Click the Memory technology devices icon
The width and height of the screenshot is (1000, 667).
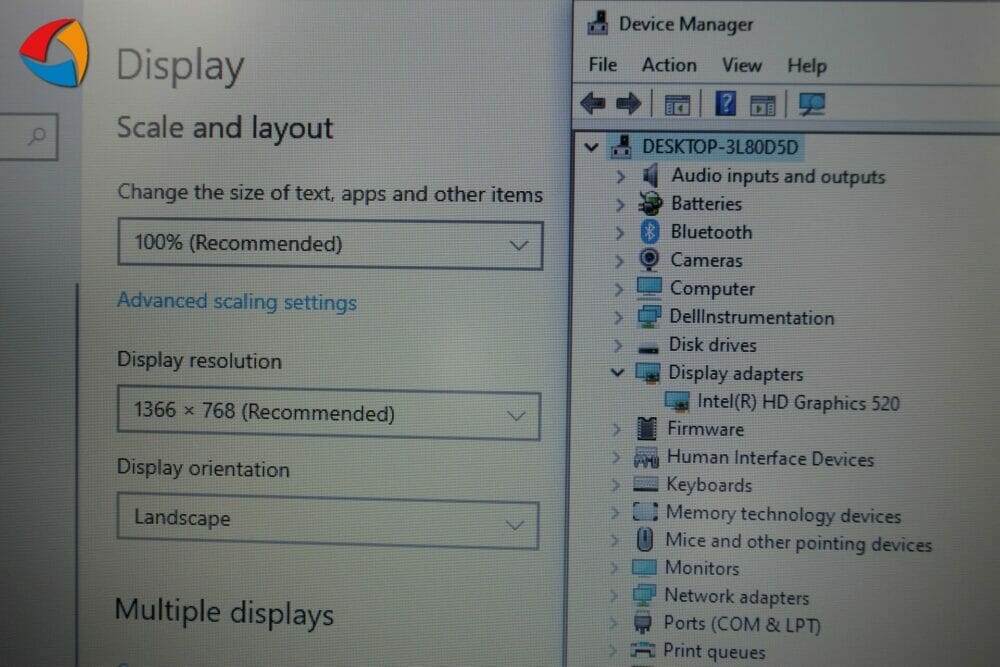tap(645, 511)
